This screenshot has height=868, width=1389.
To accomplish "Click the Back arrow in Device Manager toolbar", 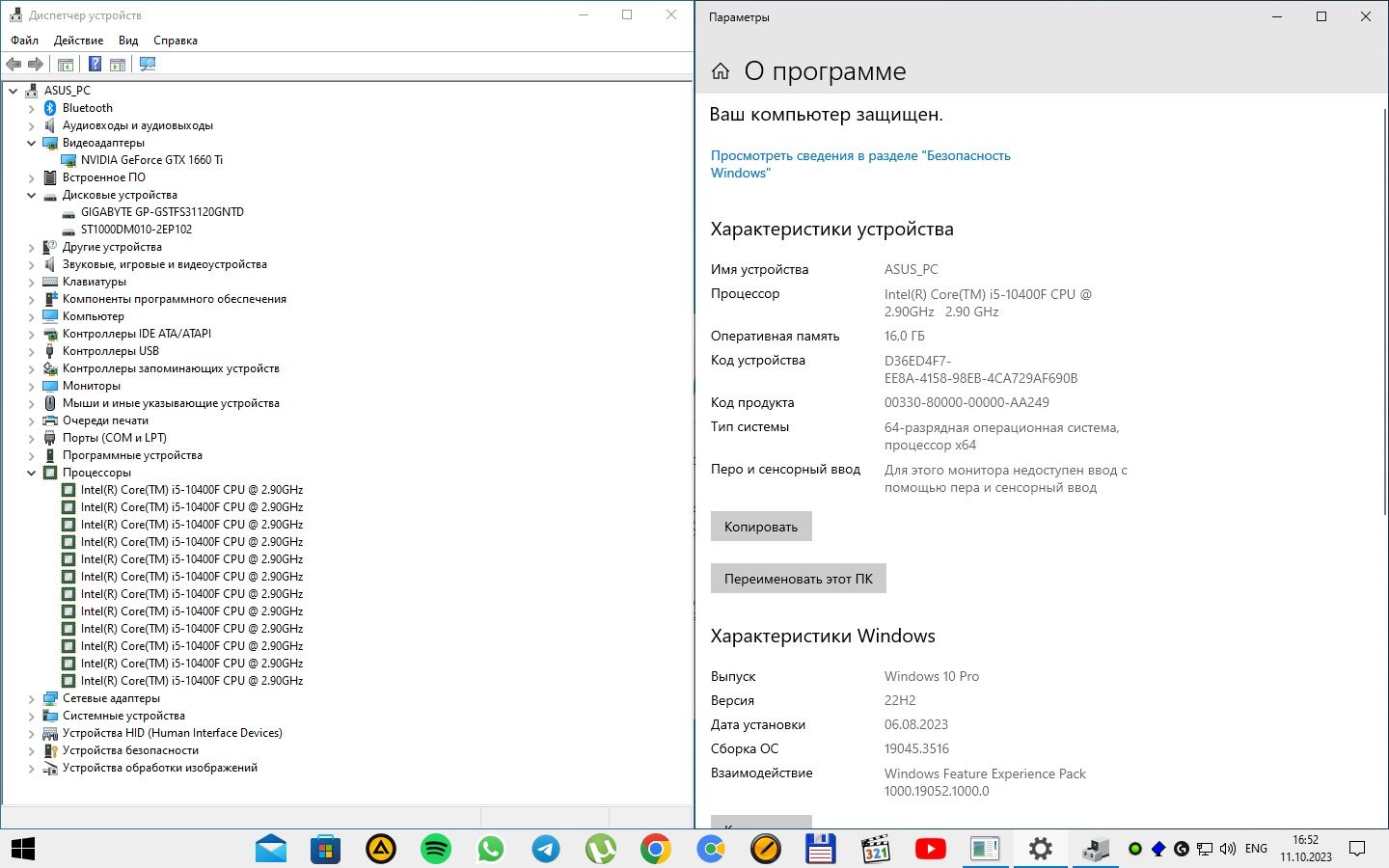I will (x=14, y=65).
